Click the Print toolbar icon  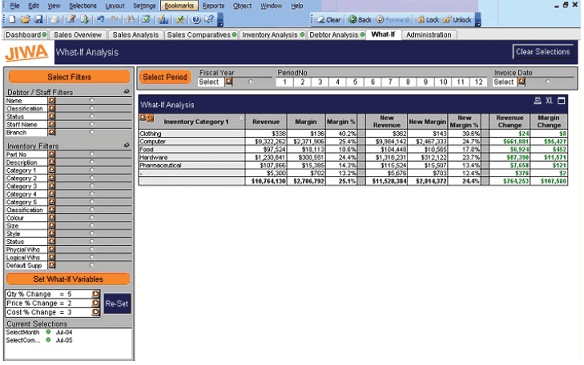point(55,19)
